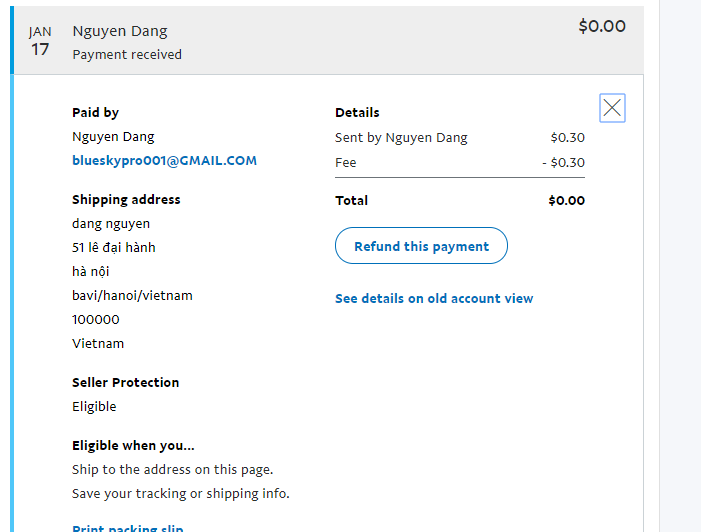This screenshot has height=532, width=701.
Task: Click the Seller Protection heading
Action: click(x=125, y=382)
